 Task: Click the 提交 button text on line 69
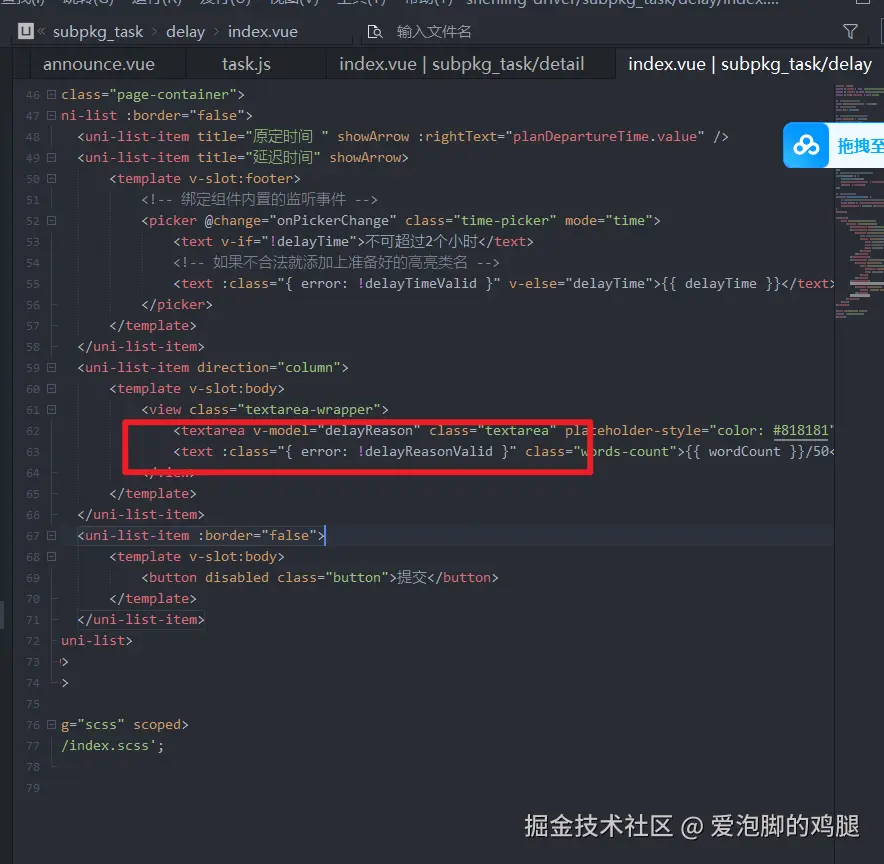point(413,578)
